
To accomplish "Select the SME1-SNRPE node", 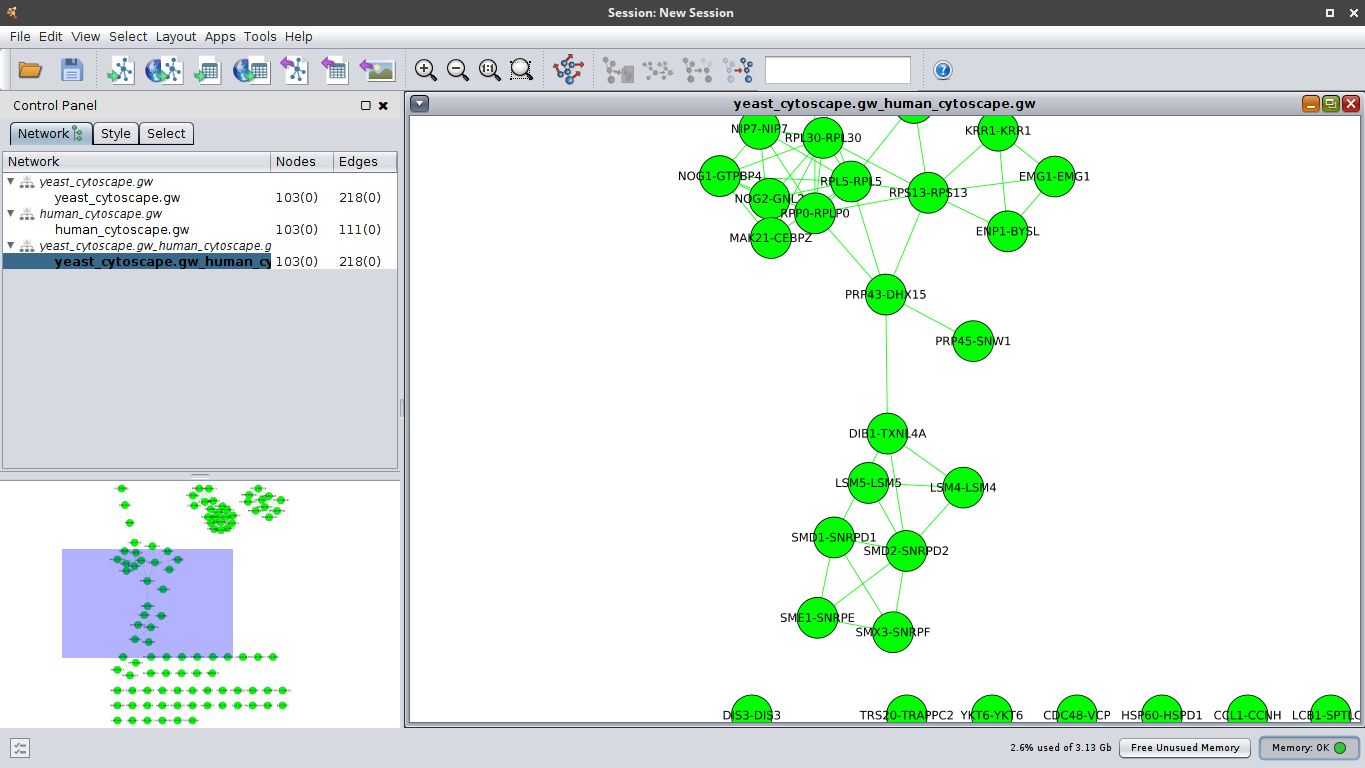I will tap(817, 618).
